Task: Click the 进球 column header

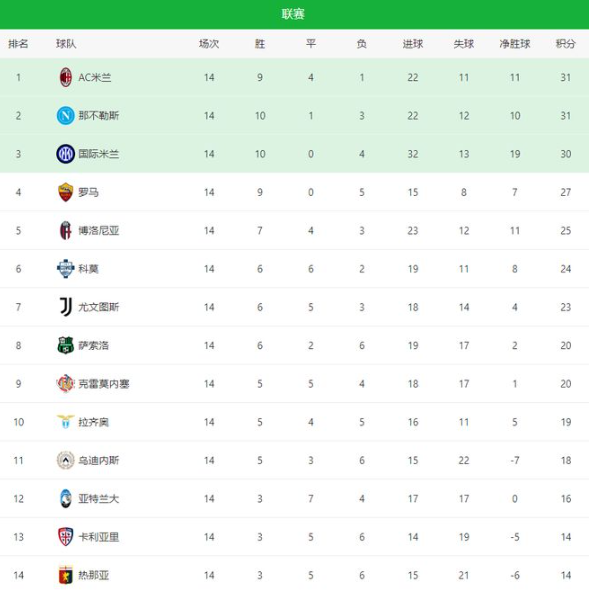Action: [413, 44]
